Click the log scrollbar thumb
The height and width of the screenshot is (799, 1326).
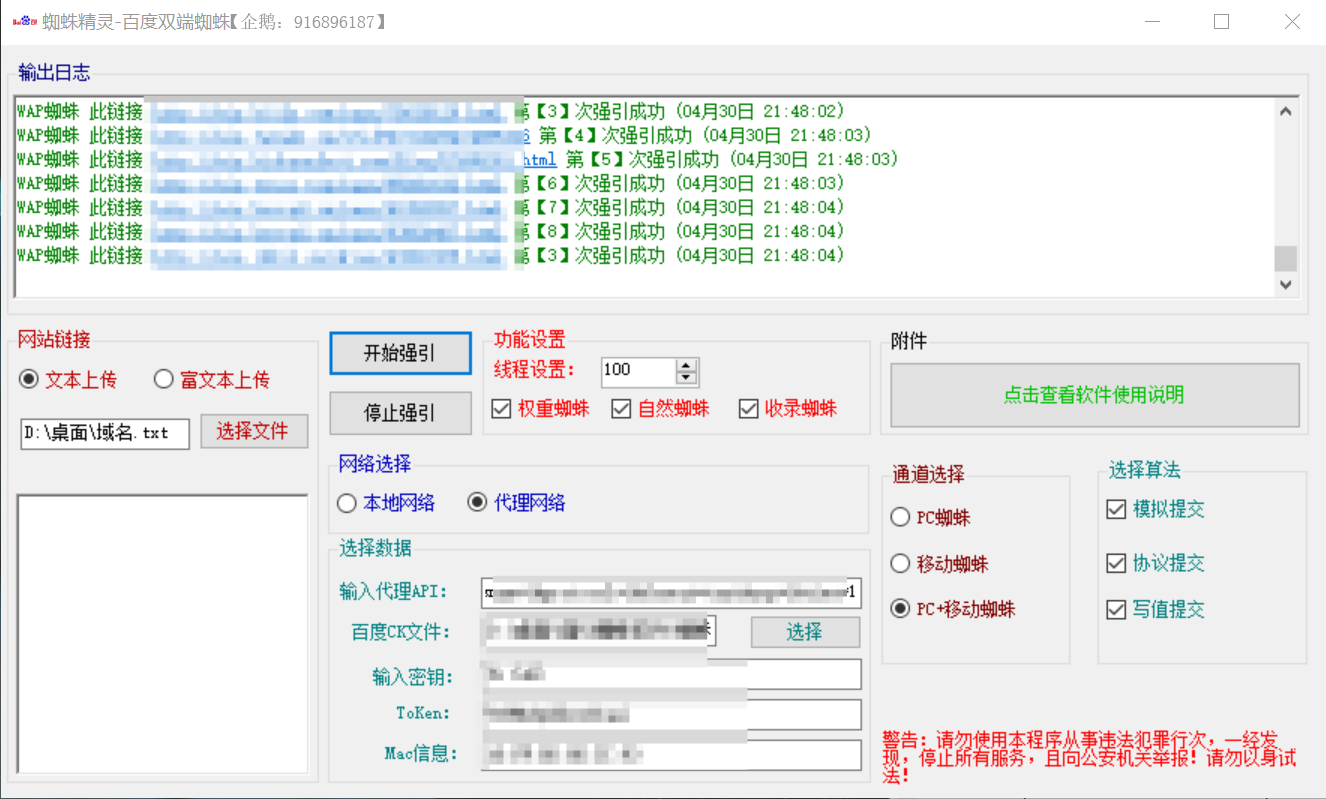(1286, 258)
